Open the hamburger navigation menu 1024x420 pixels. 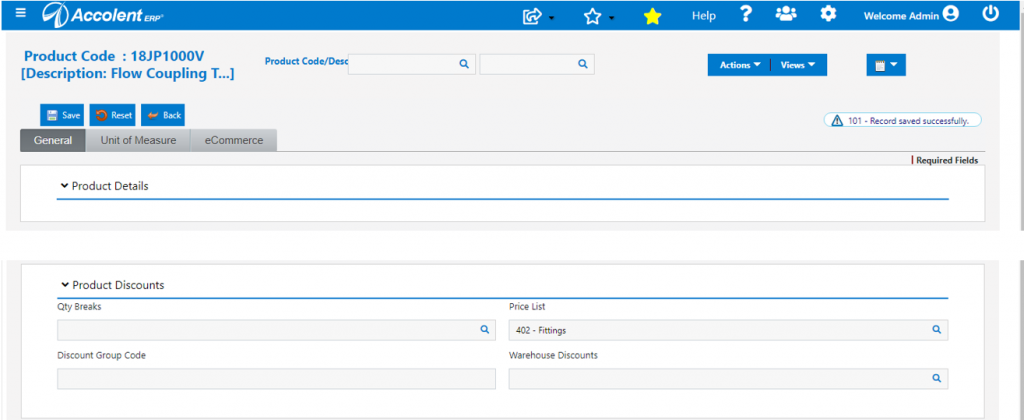coord(21,12)
